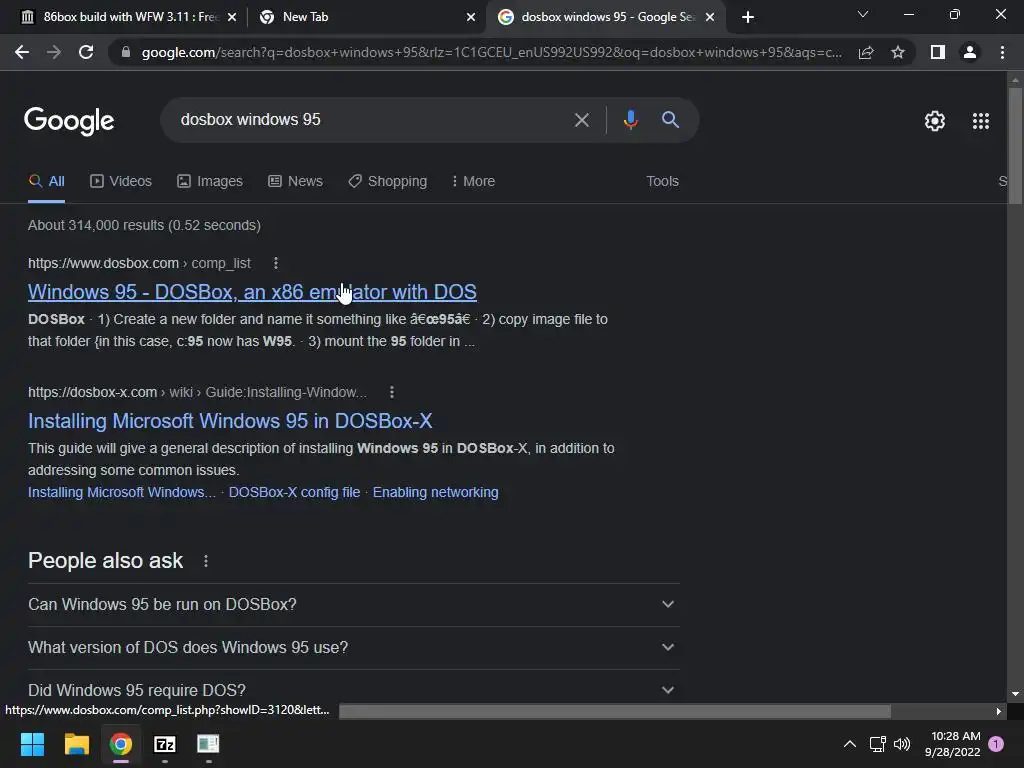
Task: Switch to Images results
Action: coord(210,182)
